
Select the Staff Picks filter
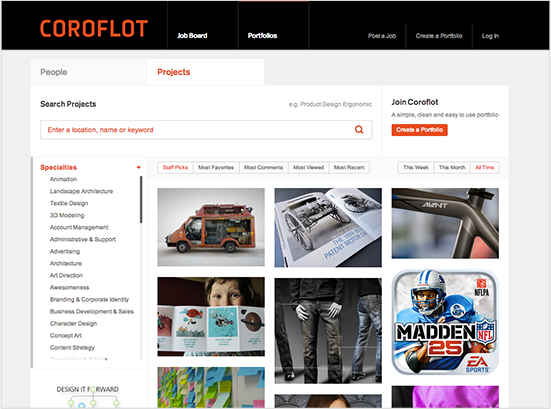click(175, 168)
